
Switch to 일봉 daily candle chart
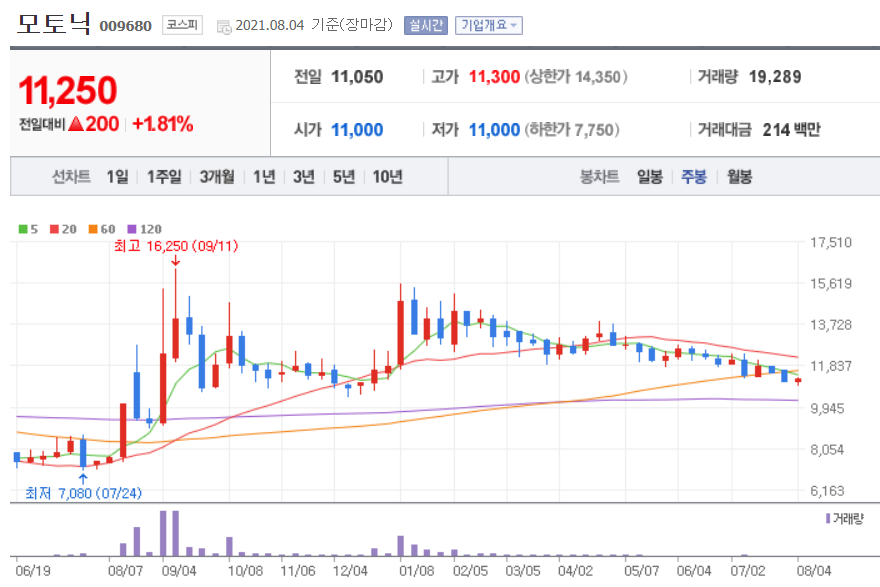click(x=649, y=177)
